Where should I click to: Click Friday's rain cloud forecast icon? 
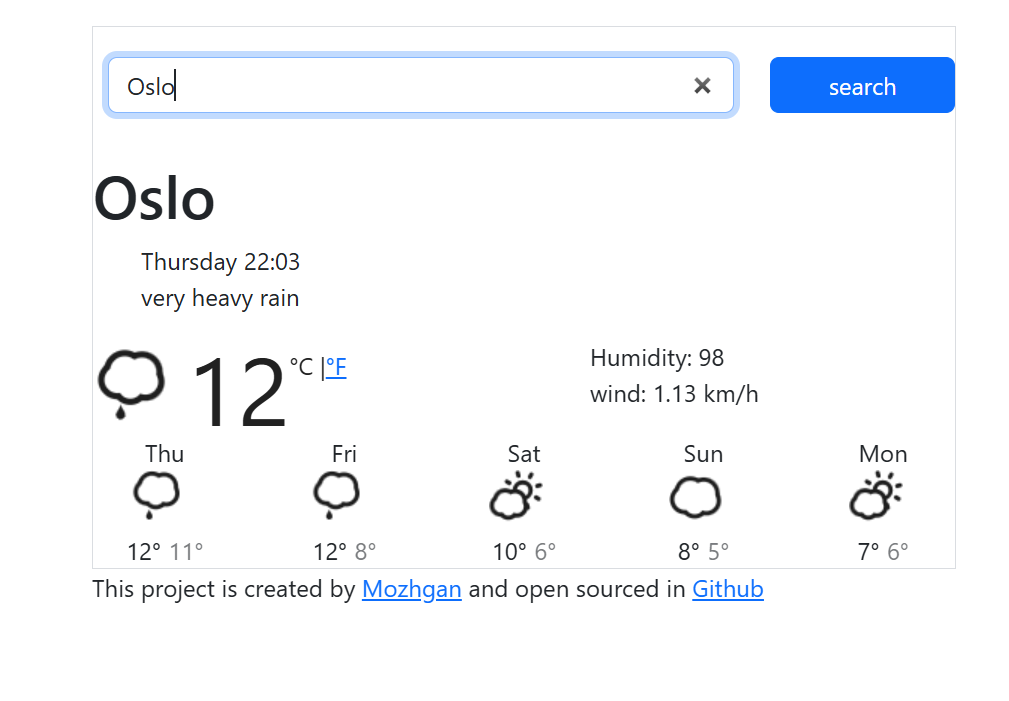click(336, 494)
